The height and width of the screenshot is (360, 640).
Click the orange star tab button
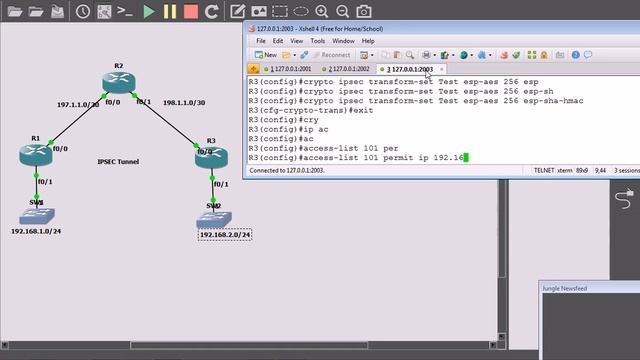click(x=253, y=69)
